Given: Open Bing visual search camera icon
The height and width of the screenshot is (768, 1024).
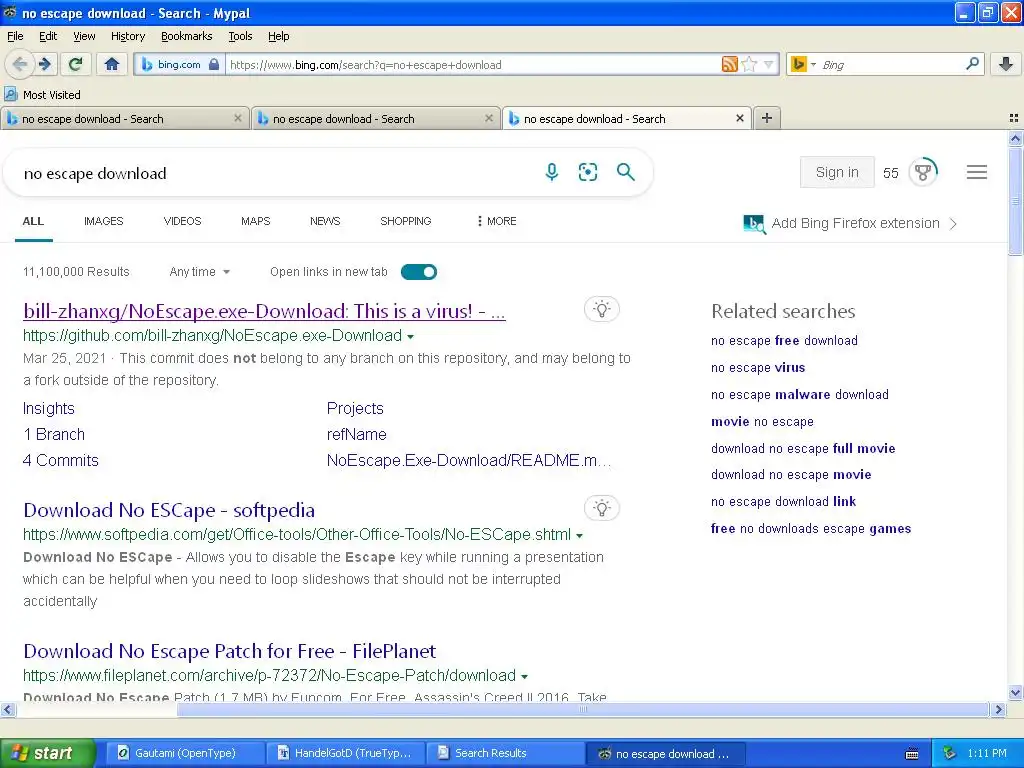Looking at the screenshot, I should (x=588, y=172).
